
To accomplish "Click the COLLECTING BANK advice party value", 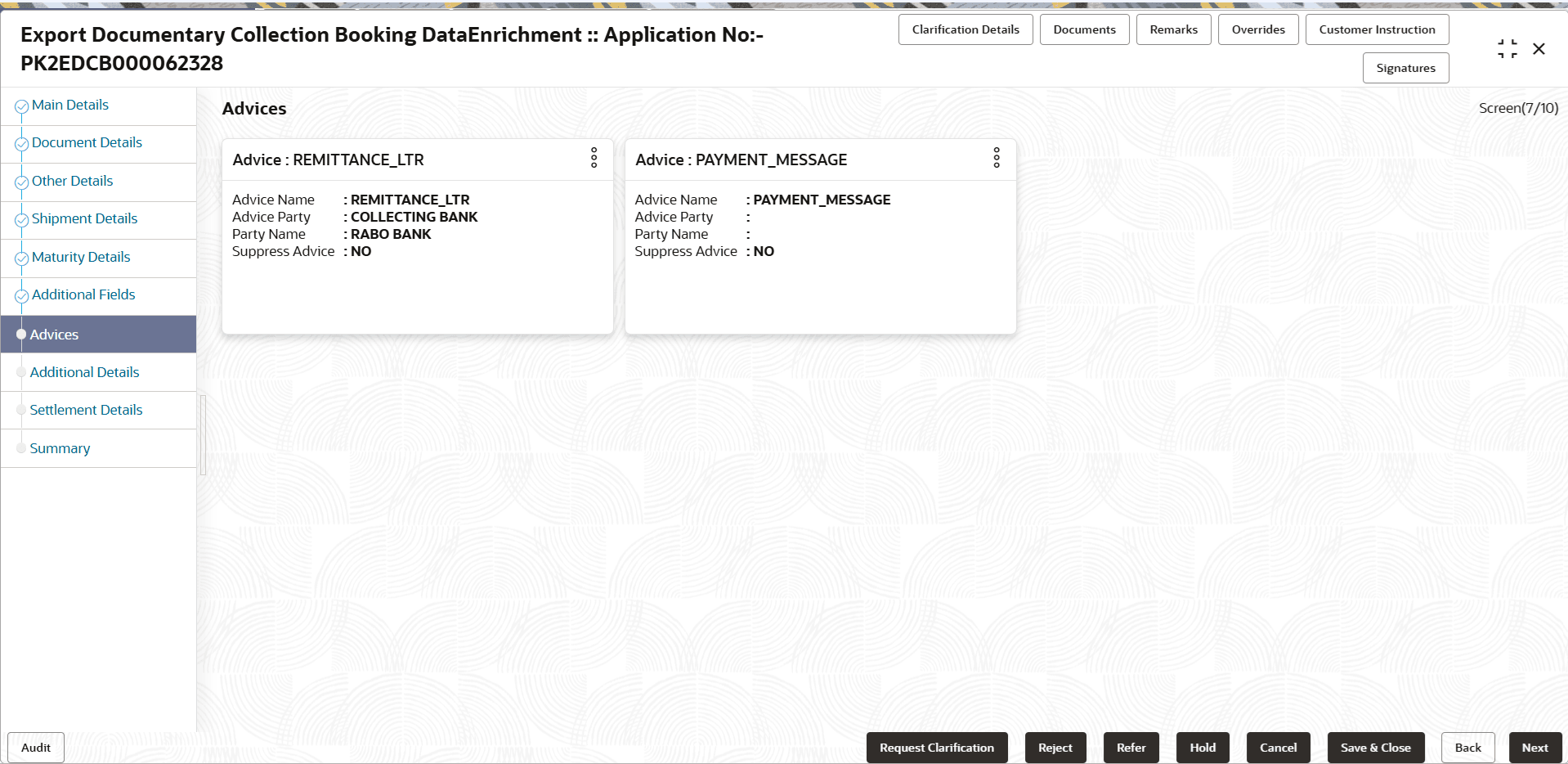I will click(414, 217).
